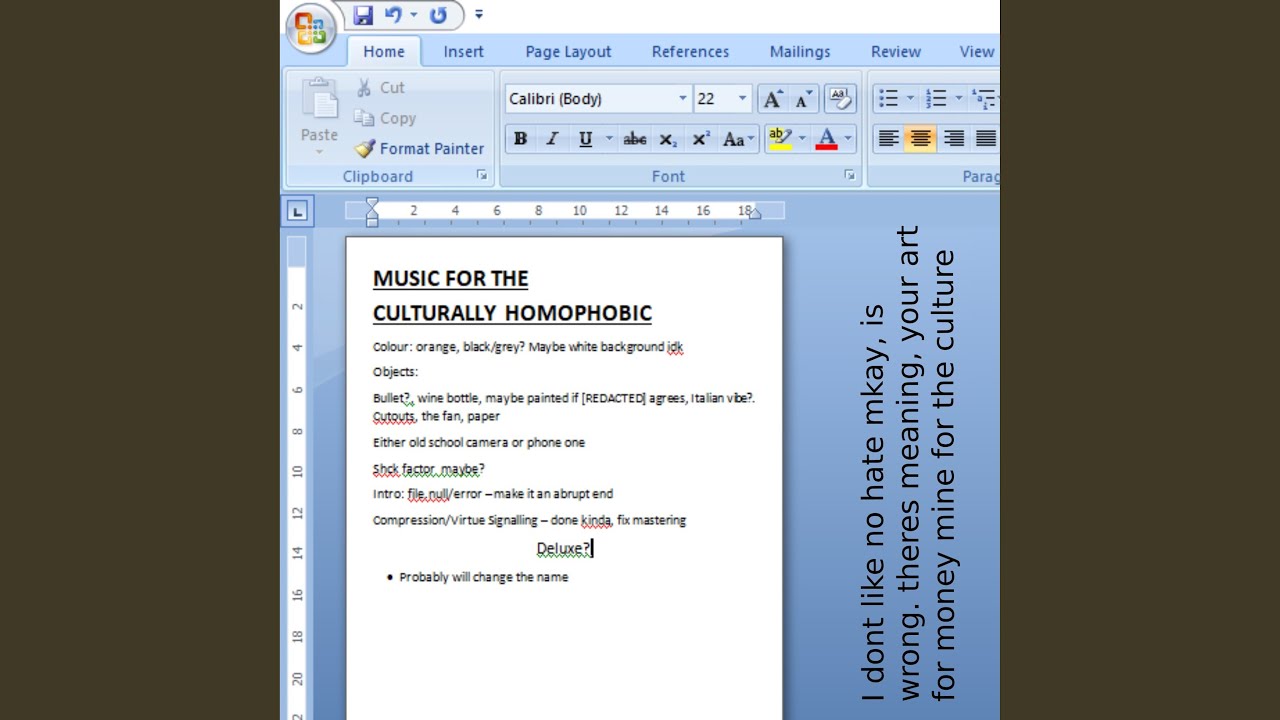Grow the font size

772,99
